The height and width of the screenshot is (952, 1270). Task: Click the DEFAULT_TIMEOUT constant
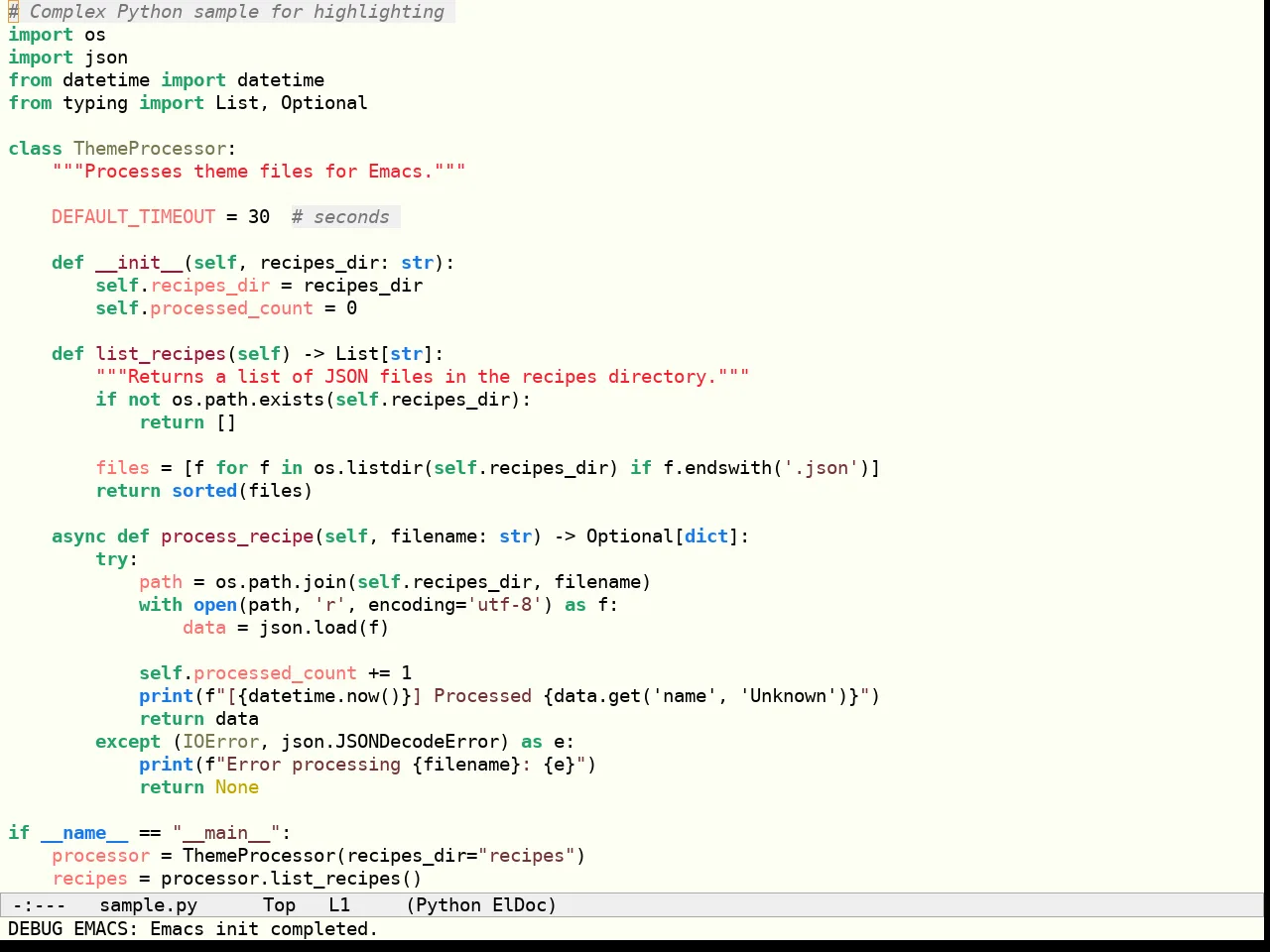[x=134, y=217]
